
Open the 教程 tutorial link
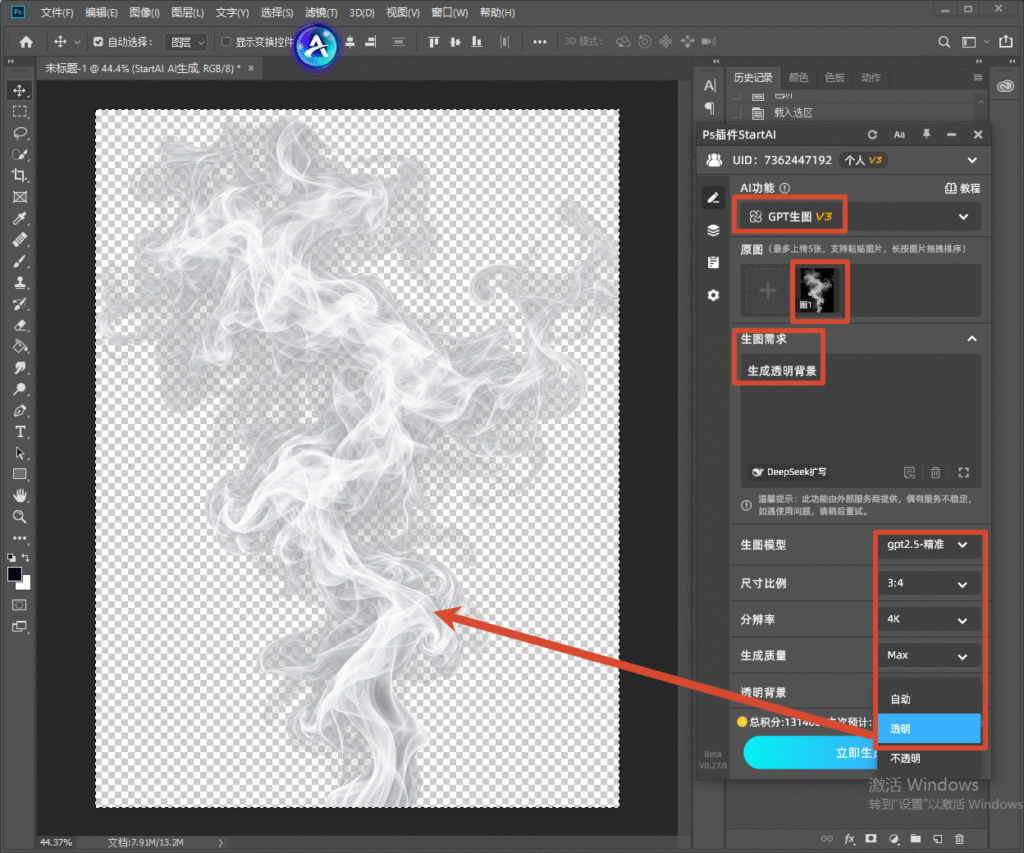coord(963,188)
